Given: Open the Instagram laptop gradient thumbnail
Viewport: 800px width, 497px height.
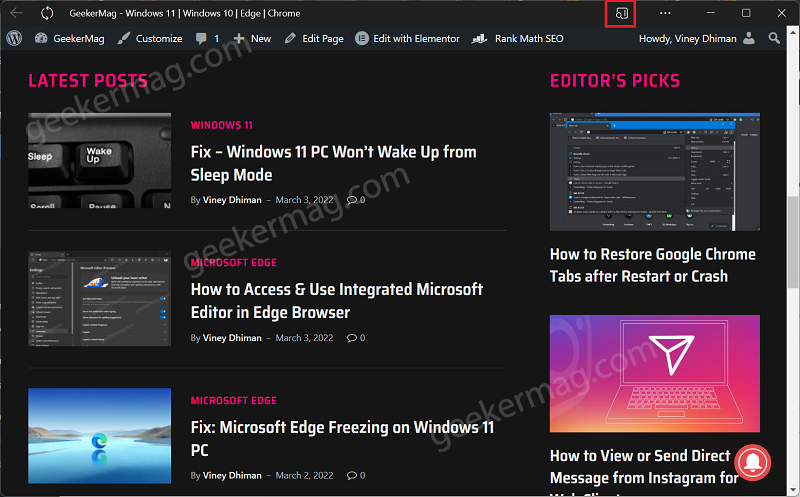Looking at the screenshot, I should point(655,374).
